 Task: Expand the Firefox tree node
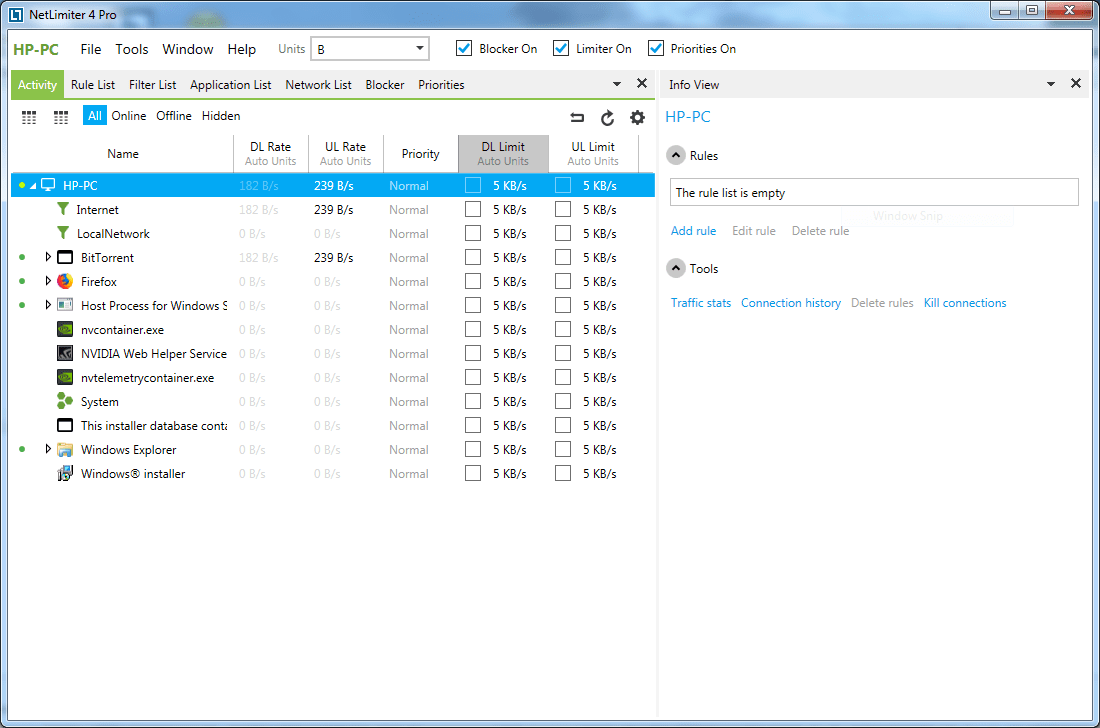48,281
